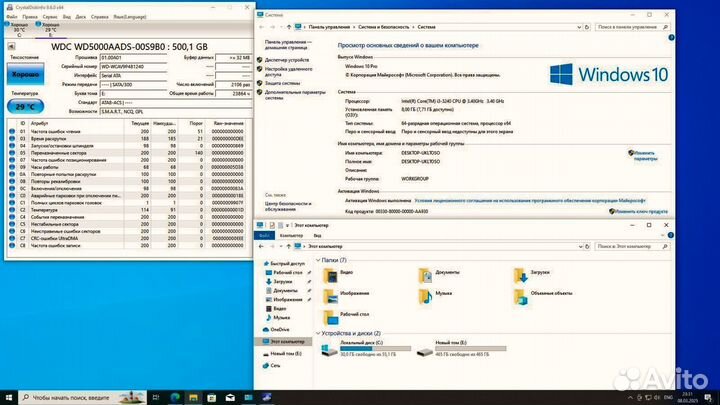
Task: Open the Видео folder icon in Папки
Action: (x=330, y=275)
